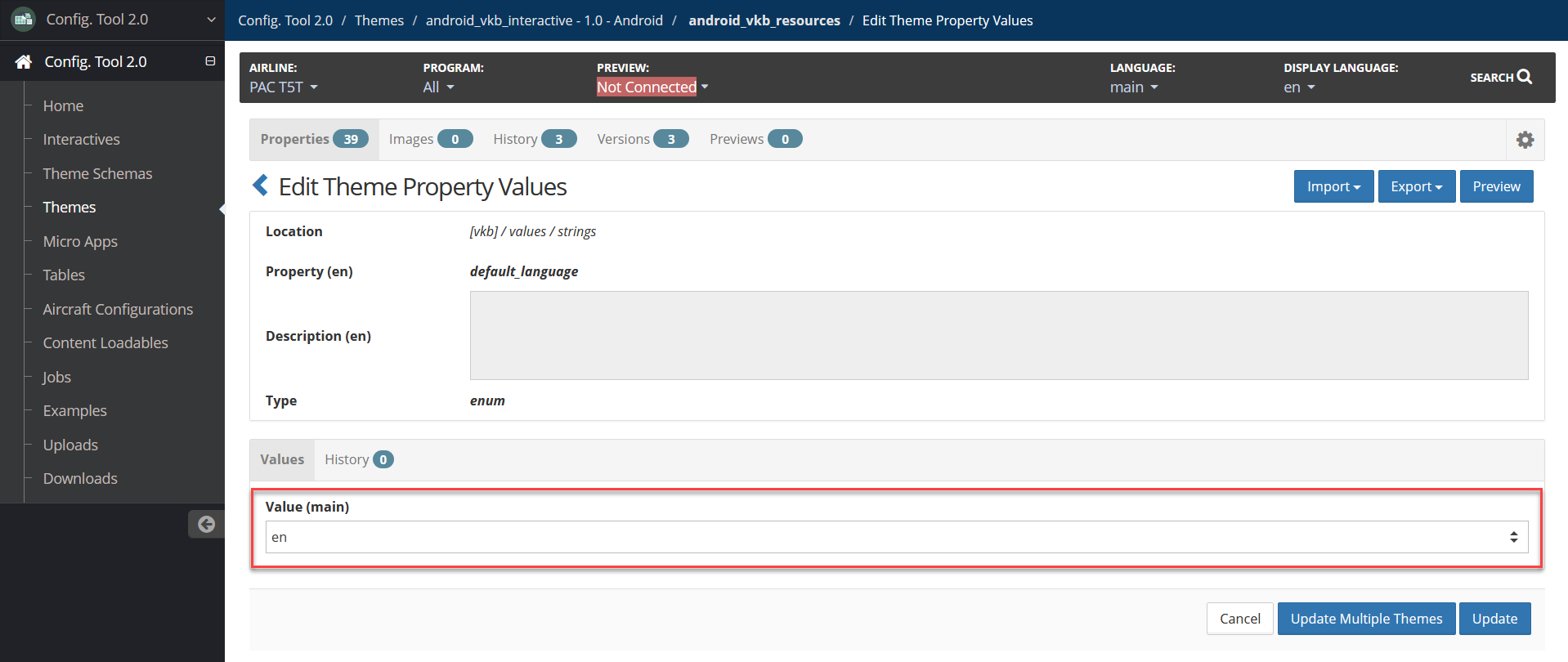Open the Language main dropdown
Image resolution: width=1568 pixels, height=662 pixels.
pos(1133,87)
